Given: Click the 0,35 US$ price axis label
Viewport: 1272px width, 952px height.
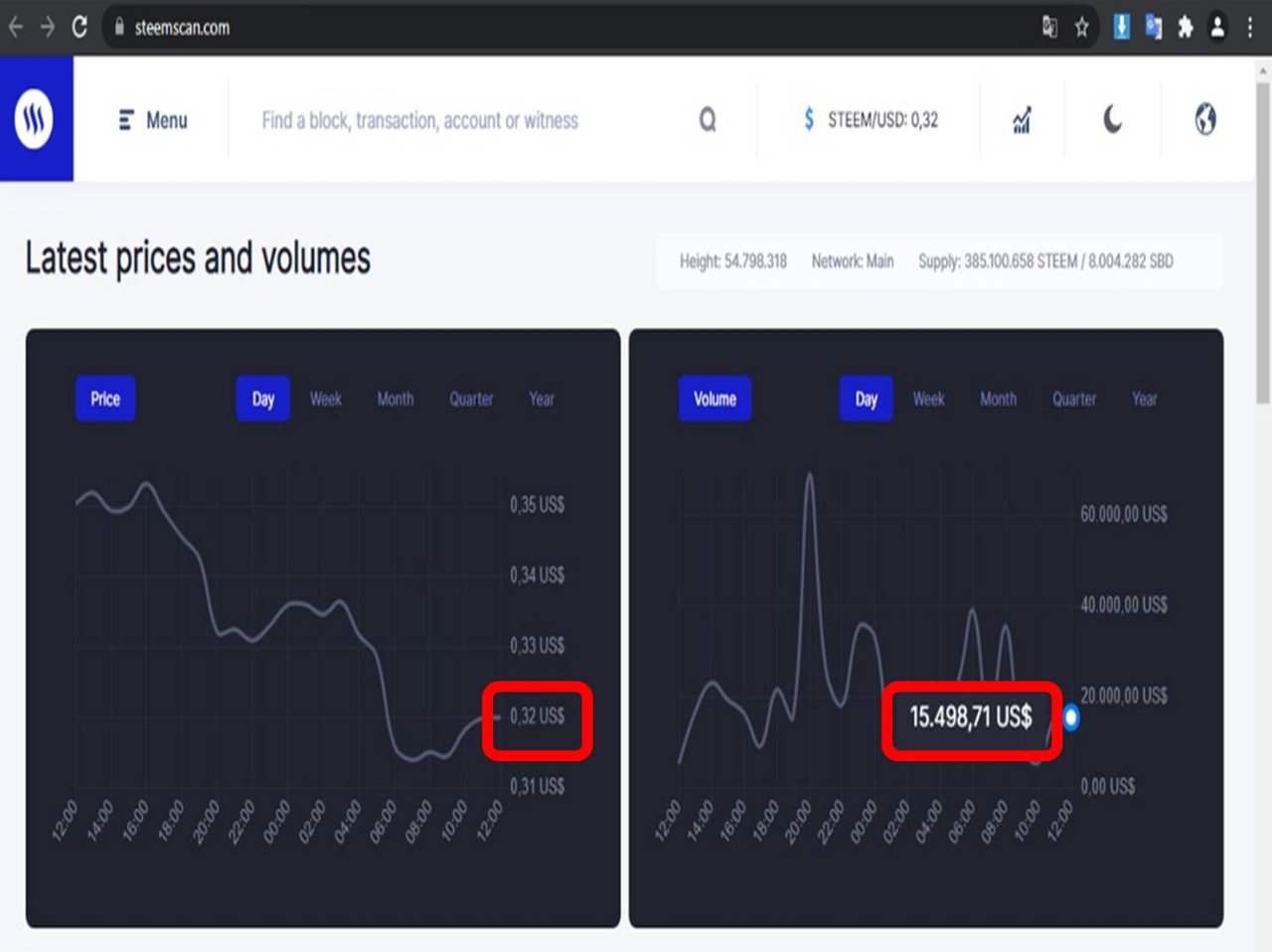Looking at the screenshot, I should point(538,505).
